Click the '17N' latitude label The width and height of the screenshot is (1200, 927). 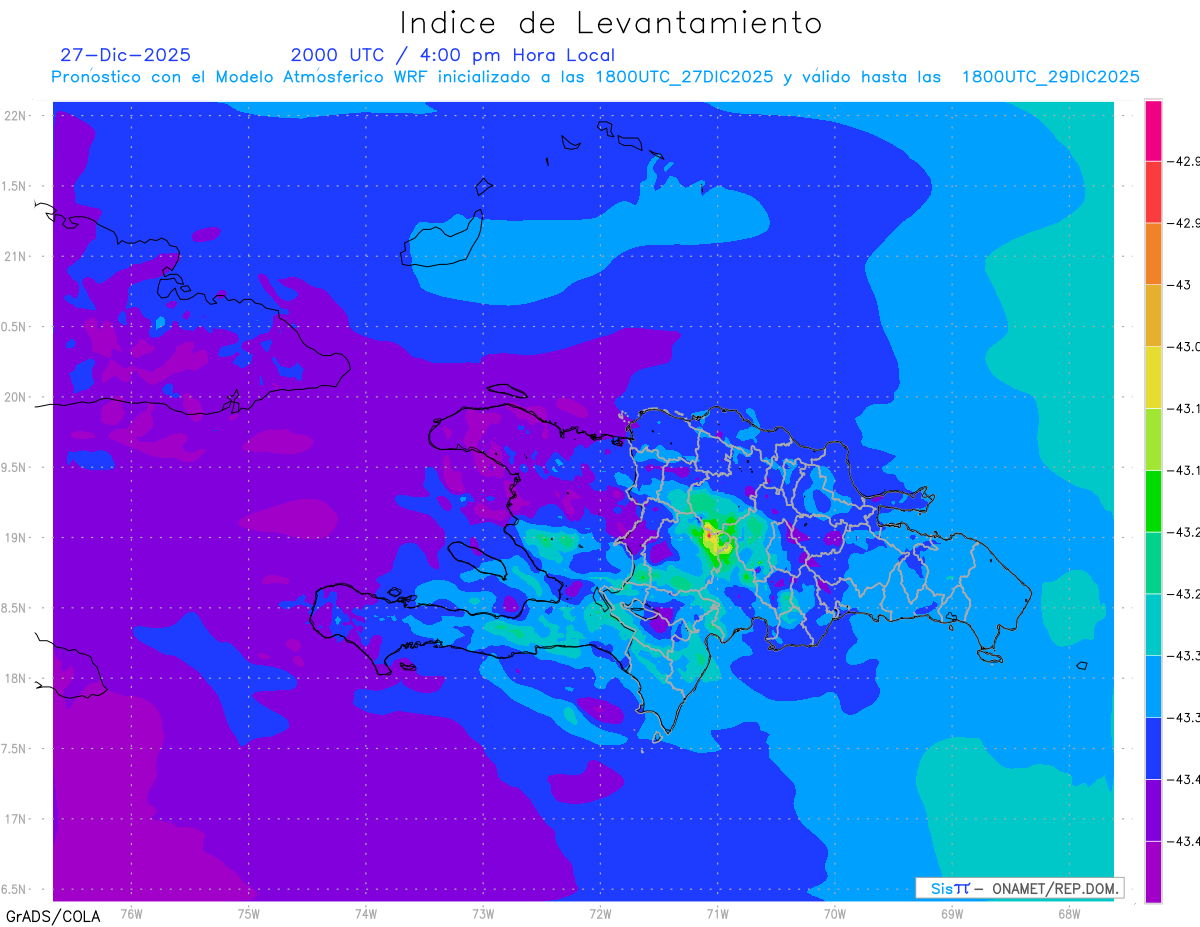coord(17,819)
